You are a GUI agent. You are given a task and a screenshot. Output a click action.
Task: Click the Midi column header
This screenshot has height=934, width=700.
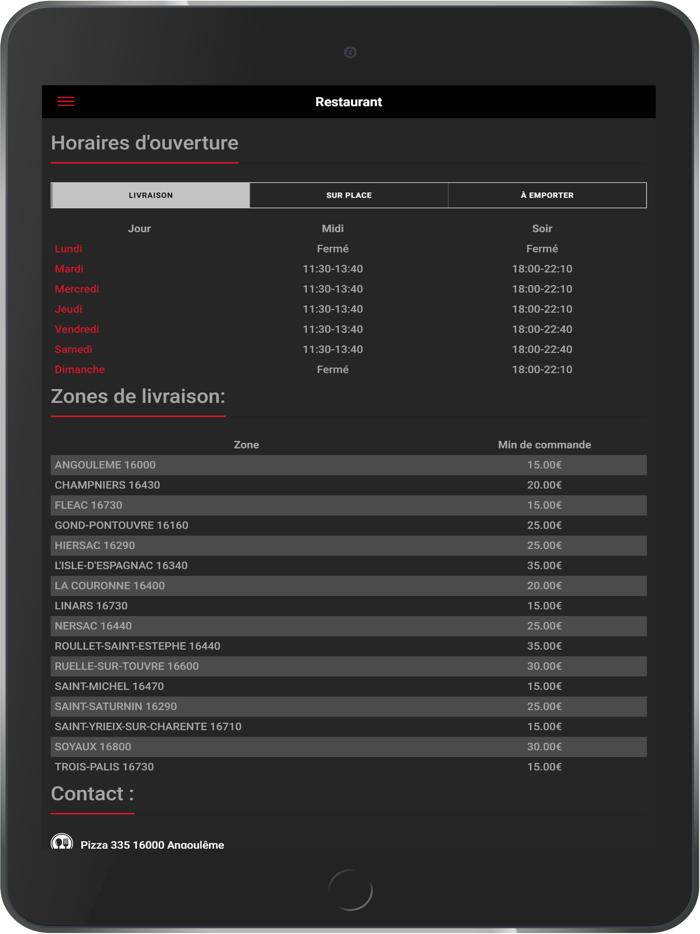coord(332,229)
